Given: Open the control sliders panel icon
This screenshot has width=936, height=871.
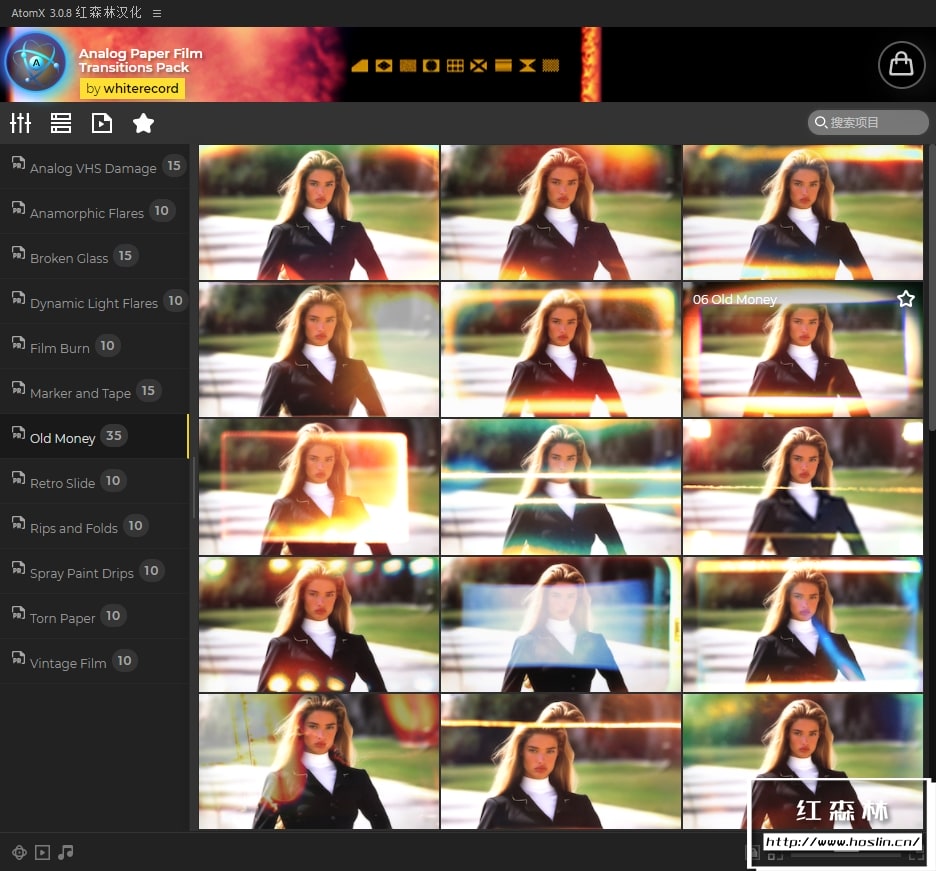Looking at the screenshot, I should coord(20,123).
